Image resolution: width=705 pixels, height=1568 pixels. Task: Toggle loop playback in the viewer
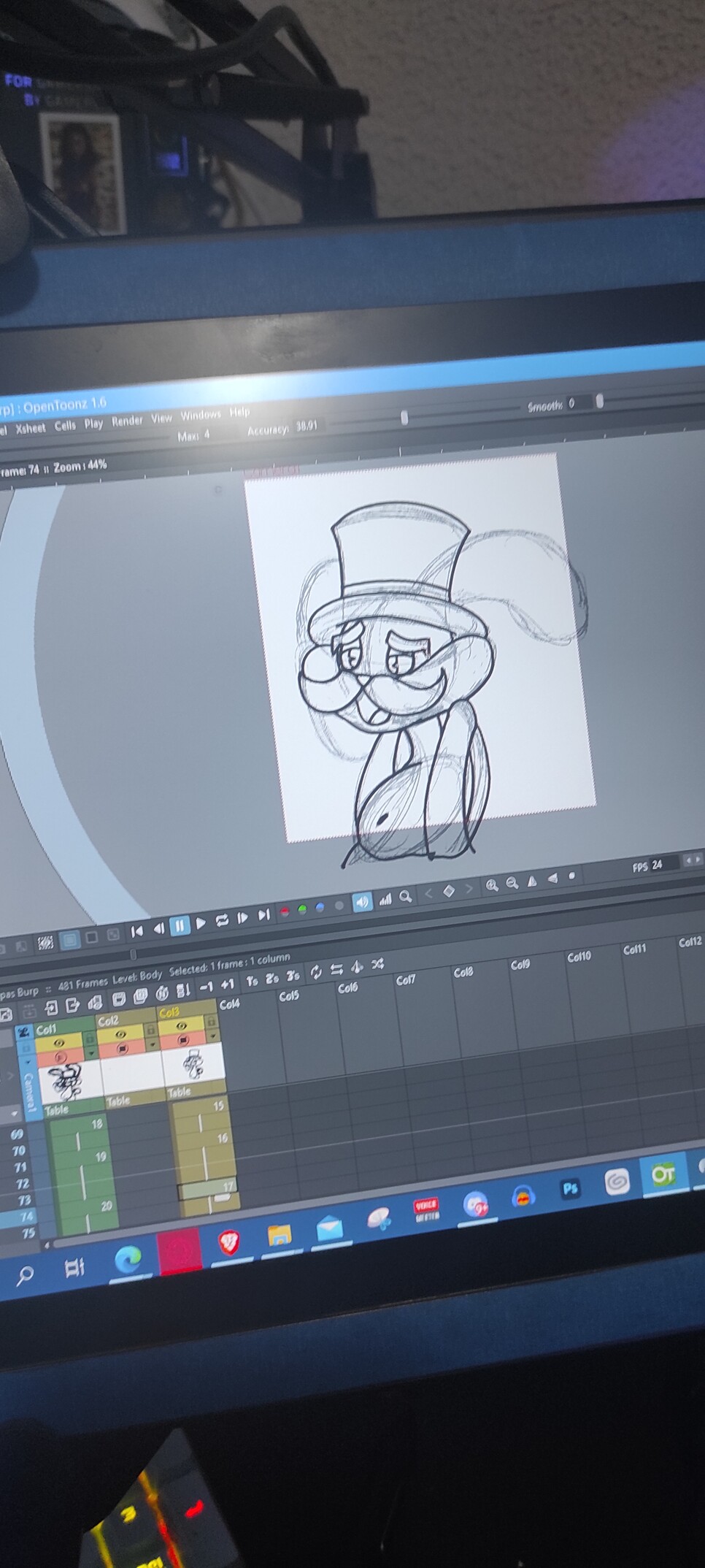pos(222,920)
